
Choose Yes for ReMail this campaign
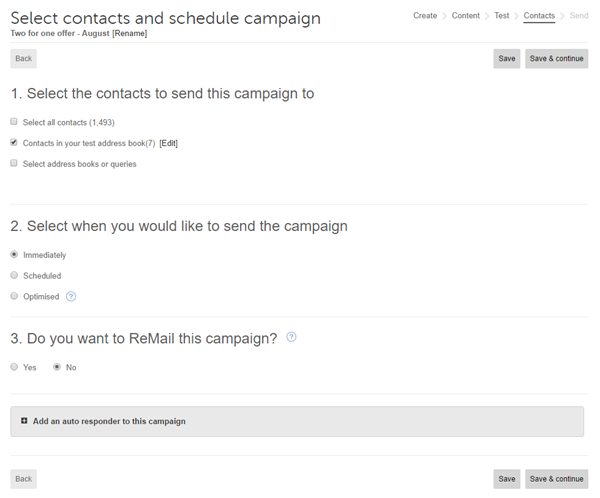click(14, 367)
